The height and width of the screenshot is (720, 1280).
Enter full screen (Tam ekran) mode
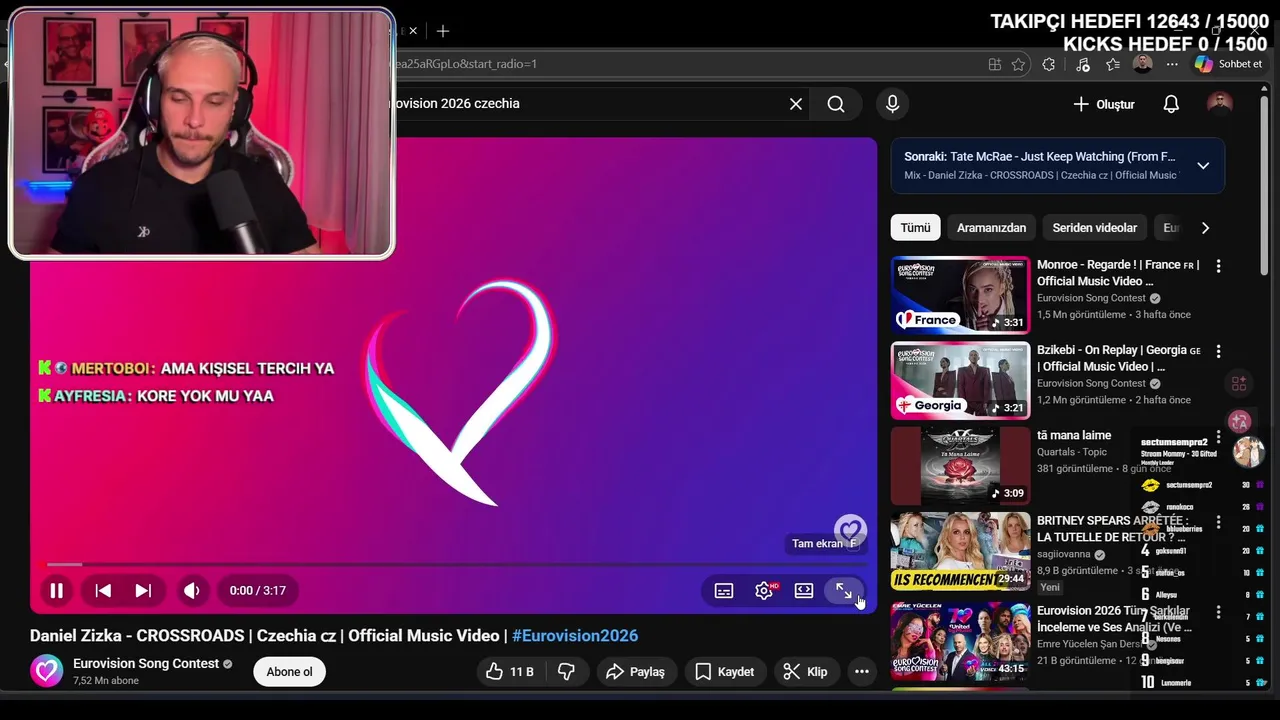[x=844, y=590]
